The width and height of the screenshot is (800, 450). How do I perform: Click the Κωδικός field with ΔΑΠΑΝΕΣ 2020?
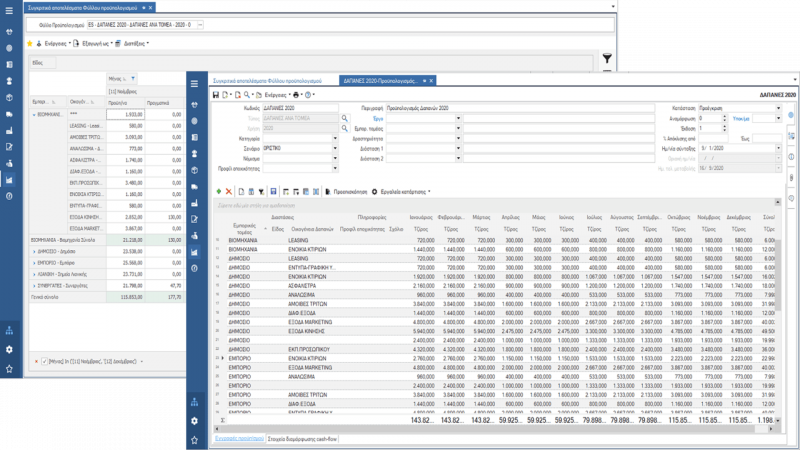(300, 108)
